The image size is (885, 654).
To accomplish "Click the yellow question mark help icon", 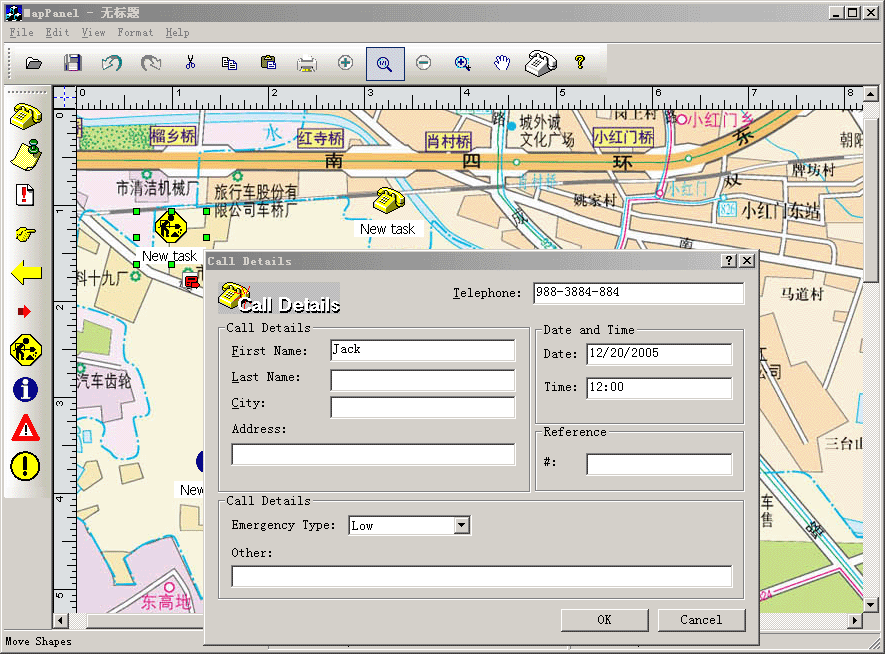I will [x=580, y=63].
